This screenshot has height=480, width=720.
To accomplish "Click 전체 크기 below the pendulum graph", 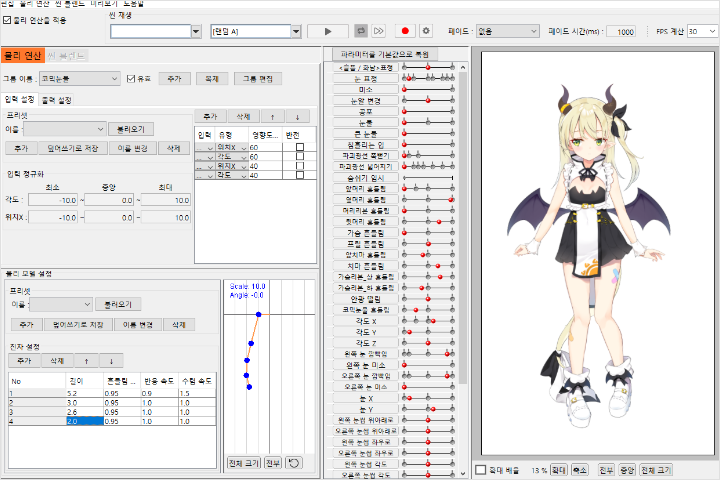I will coord(244,463).
